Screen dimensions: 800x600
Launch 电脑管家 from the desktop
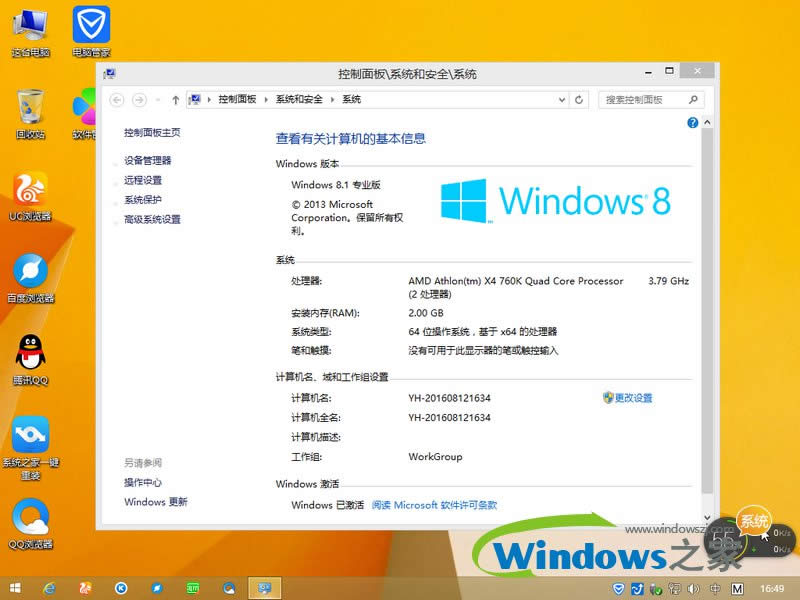[90, 25]
